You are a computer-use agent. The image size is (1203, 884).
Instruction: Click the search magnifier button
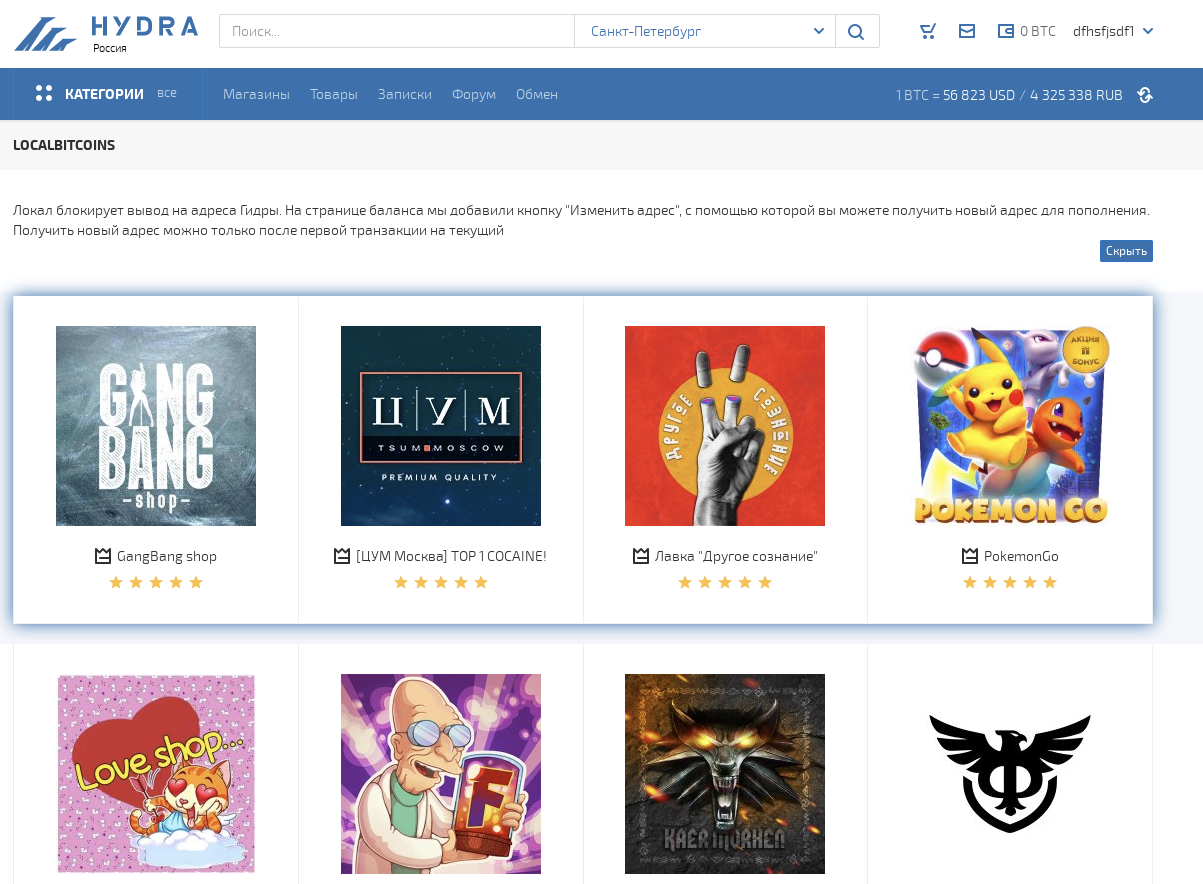coord(857,31)
